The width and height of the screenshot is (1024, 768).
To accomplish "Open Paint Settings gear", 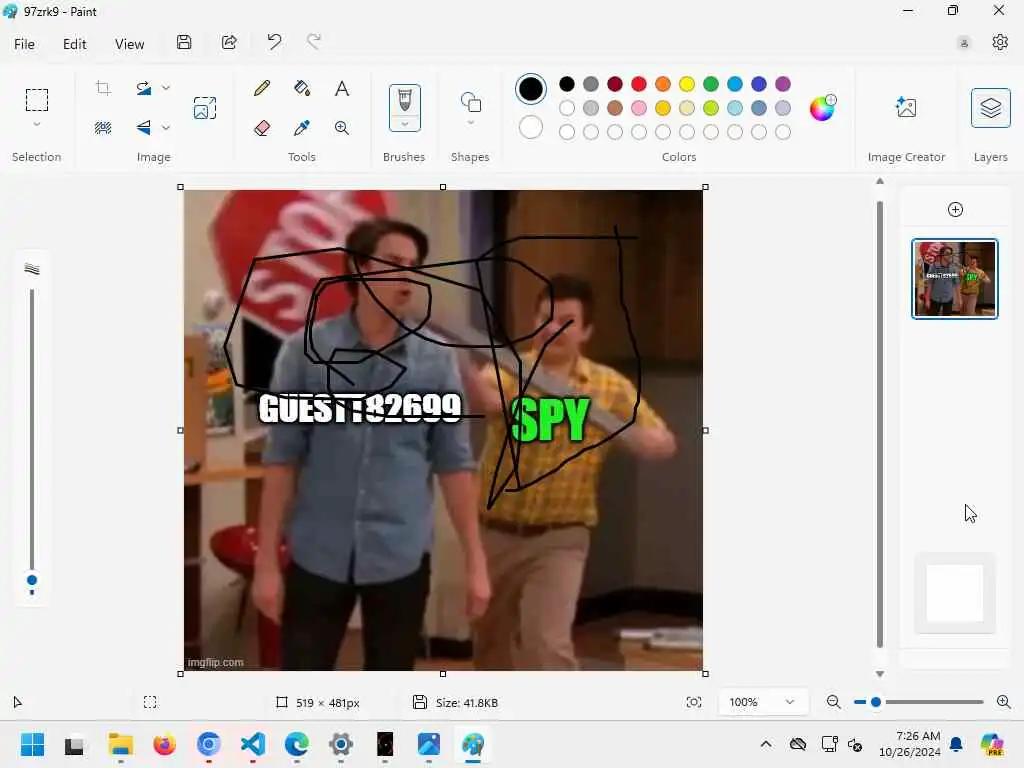I will point(1000,42).
